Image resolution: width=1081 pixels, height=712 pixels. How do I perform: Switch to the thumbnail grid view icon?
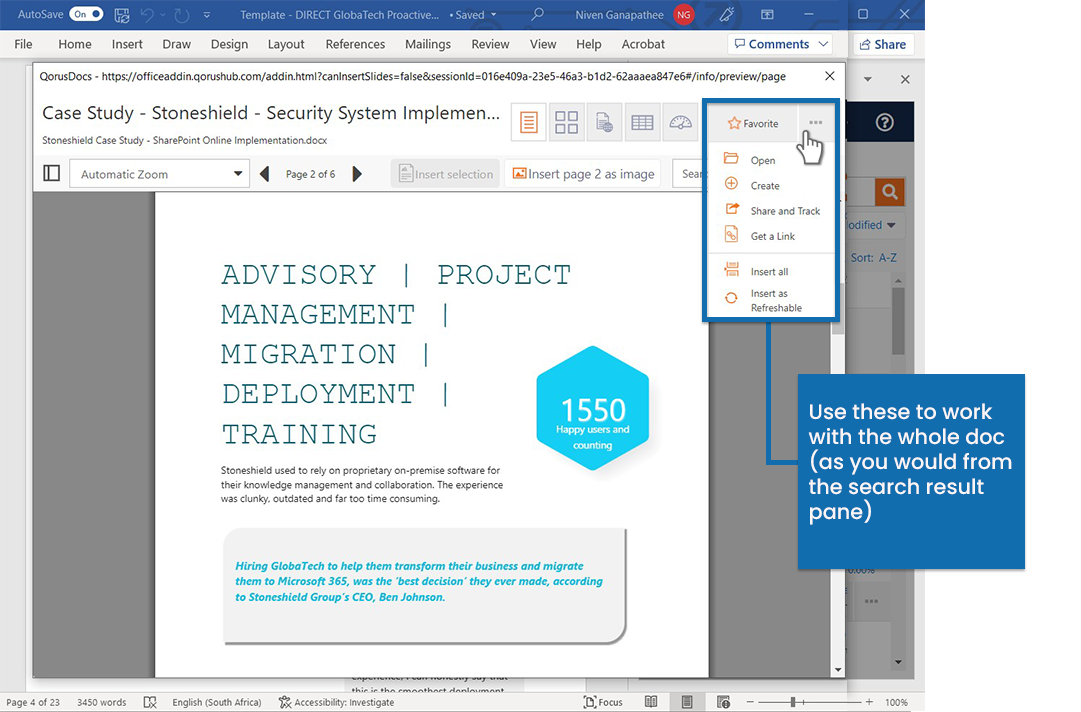(566, 122)
